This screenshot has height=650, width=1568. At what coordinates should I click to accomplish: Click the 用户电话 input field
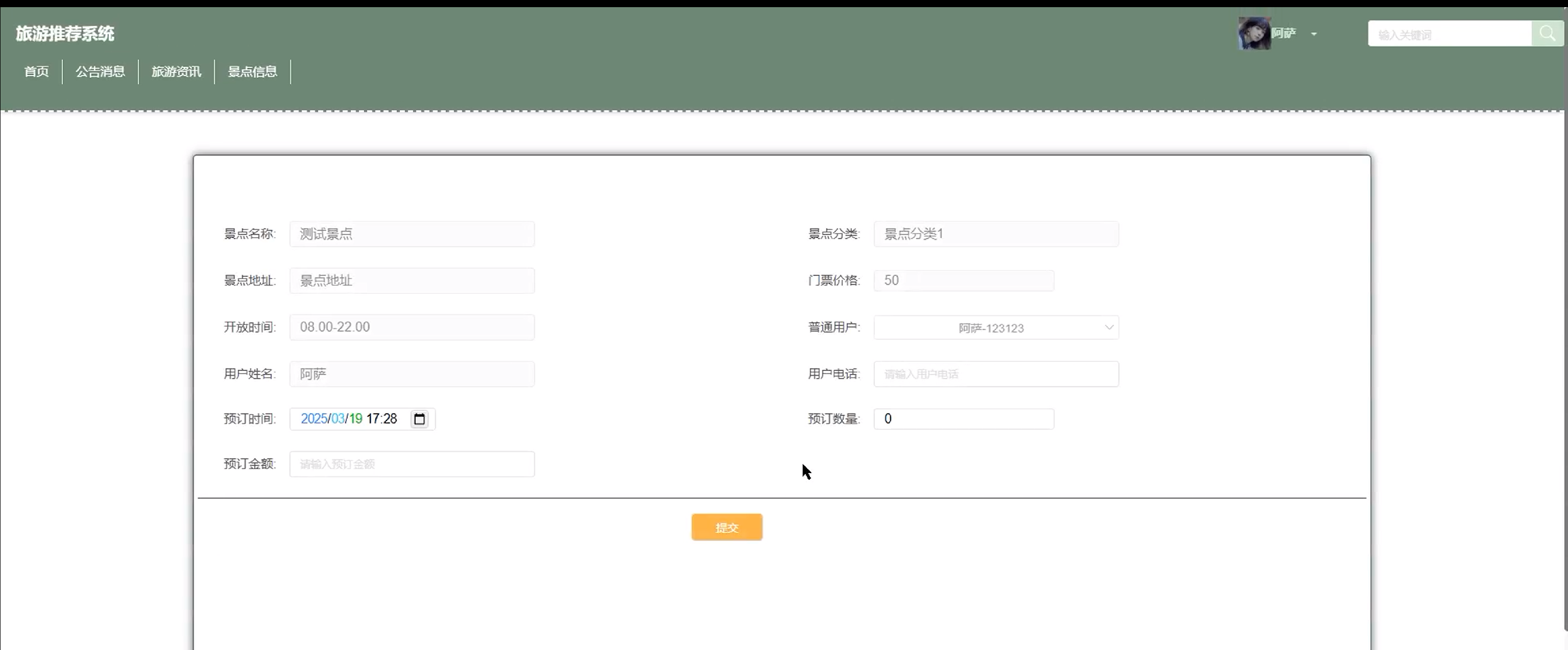point(996,374)
